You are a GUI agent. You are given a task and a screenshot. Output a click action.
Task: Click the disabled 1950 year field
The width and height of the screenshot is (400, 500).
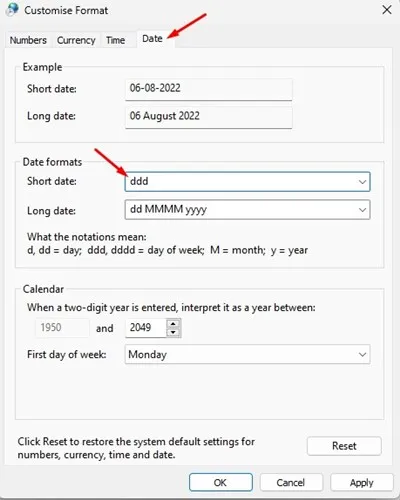(62, 328)
